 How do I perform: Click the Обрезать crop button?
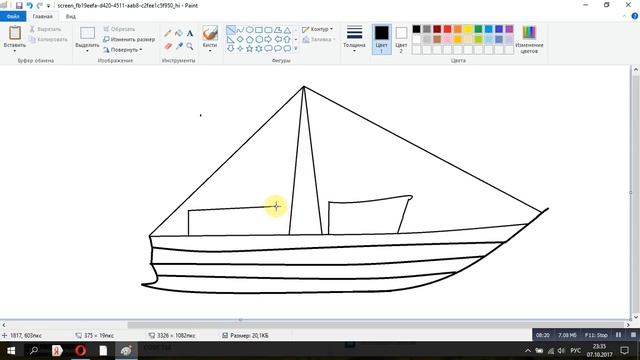[119, 29]
